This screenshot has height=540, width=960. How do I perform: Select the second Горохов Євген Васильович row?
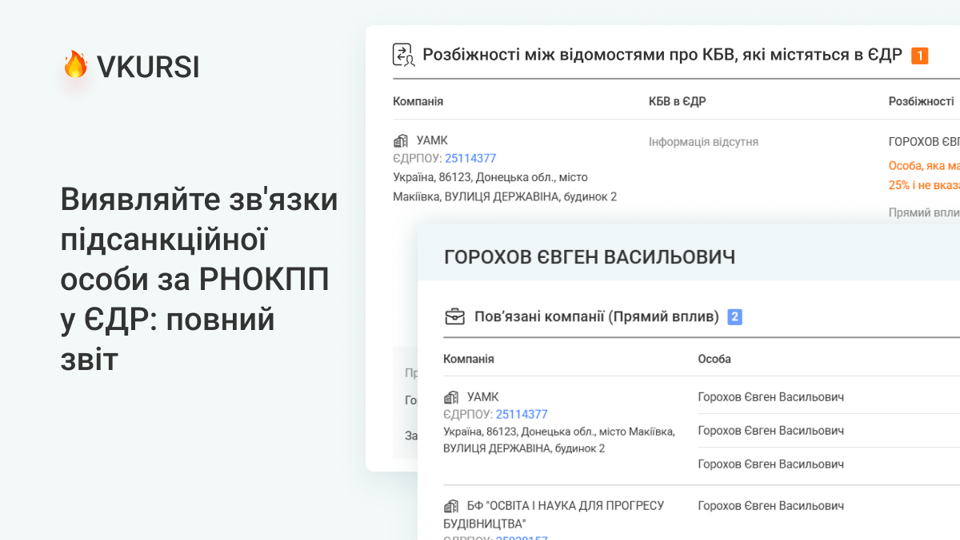(x=771, y=430)
